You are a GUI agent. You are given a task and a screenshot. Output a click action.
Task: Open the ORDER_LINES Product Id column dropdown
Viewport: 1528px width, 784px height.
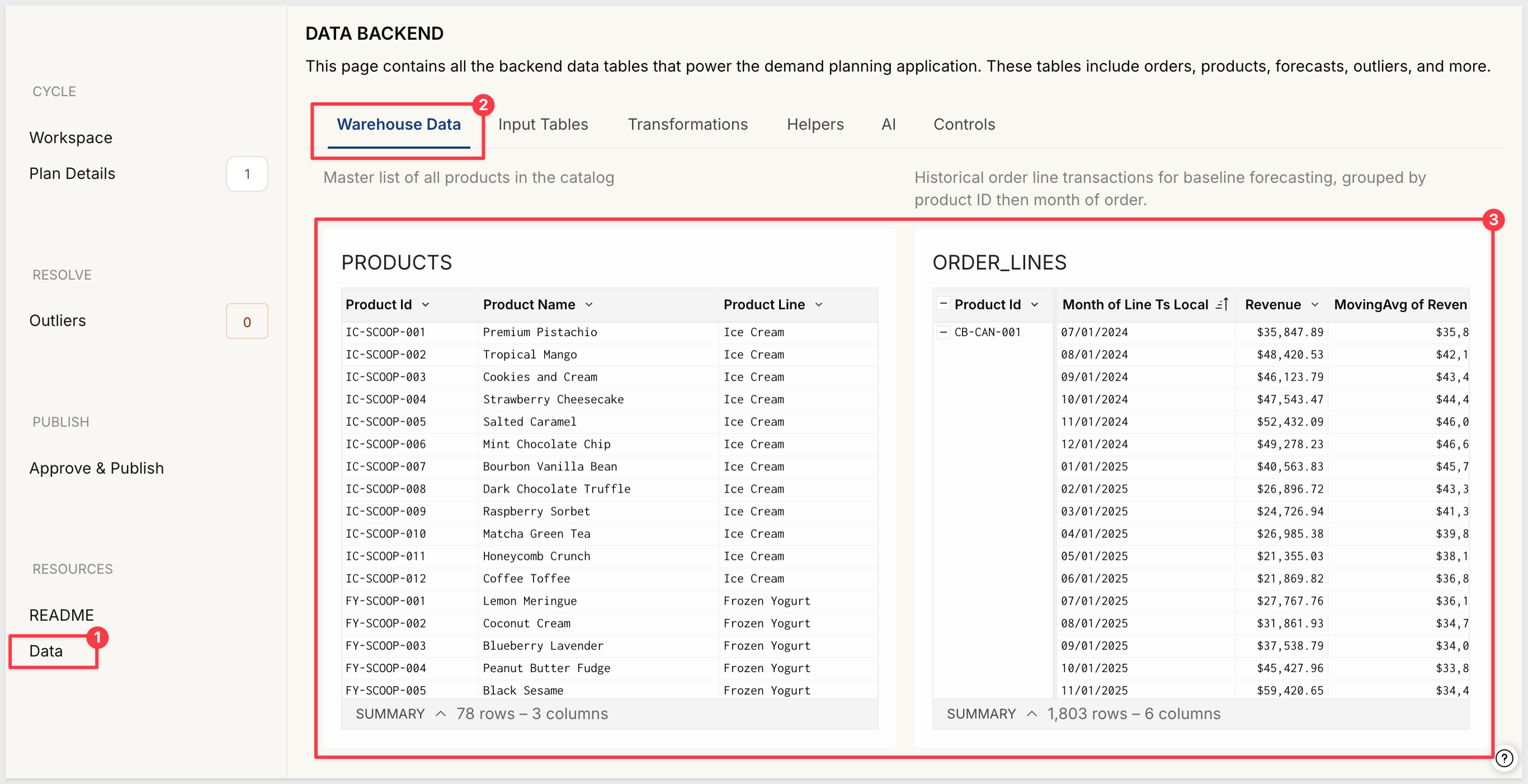tap(1035, 304)
